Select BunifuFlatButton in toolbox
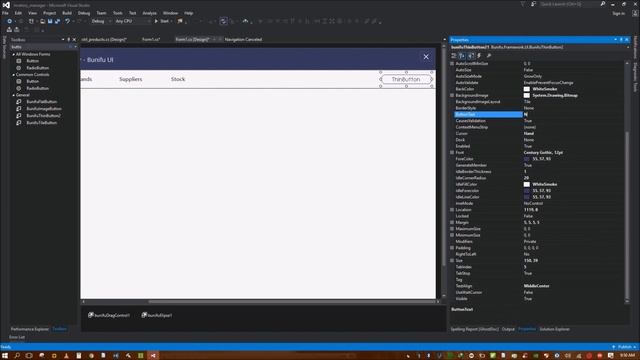This screenshot has height=360, width=640. [x=42, y=102]
